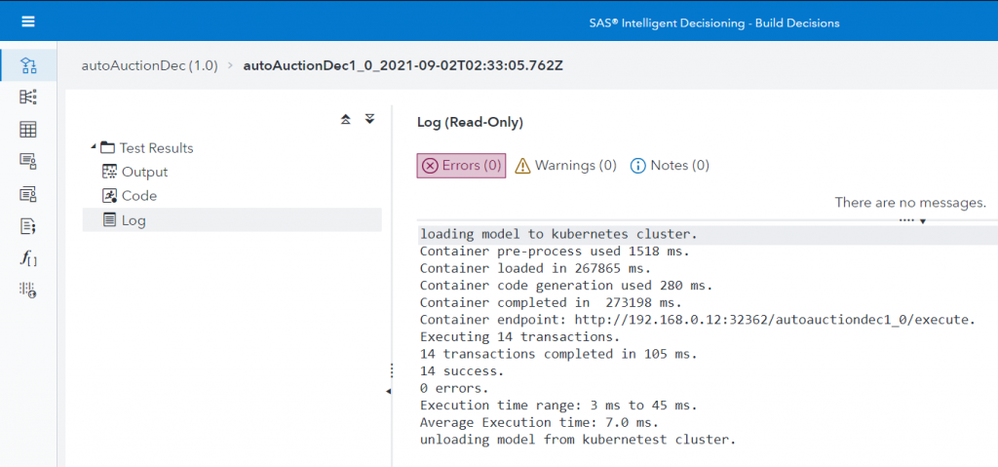Click the Container endpoint URL line
The image size is (998, 467).
[697, 319]
